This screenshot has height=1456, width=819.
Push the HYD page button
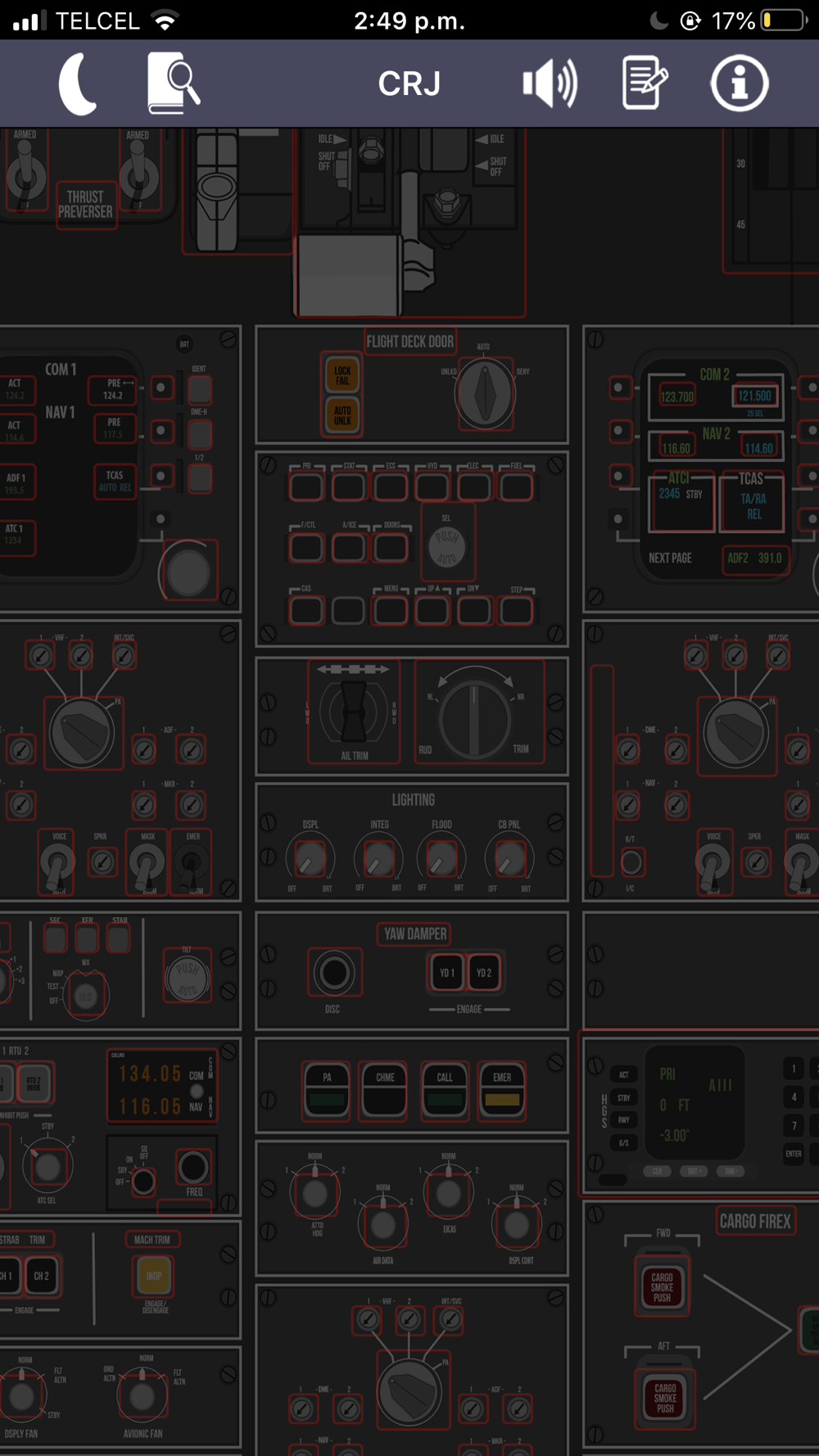(432, 487)
